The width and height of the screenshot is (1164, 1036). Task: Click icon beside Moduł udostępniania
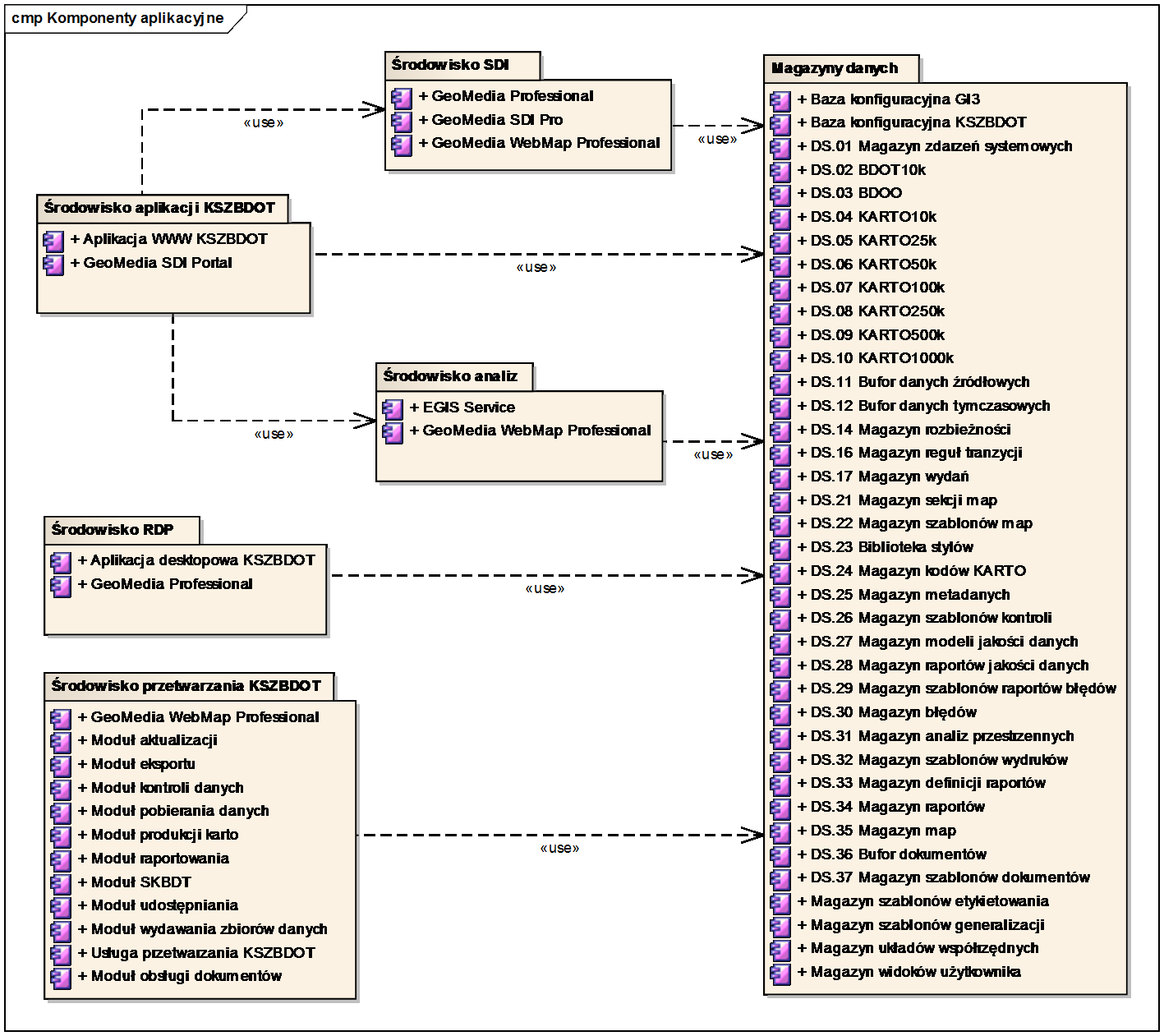point(61,907)
